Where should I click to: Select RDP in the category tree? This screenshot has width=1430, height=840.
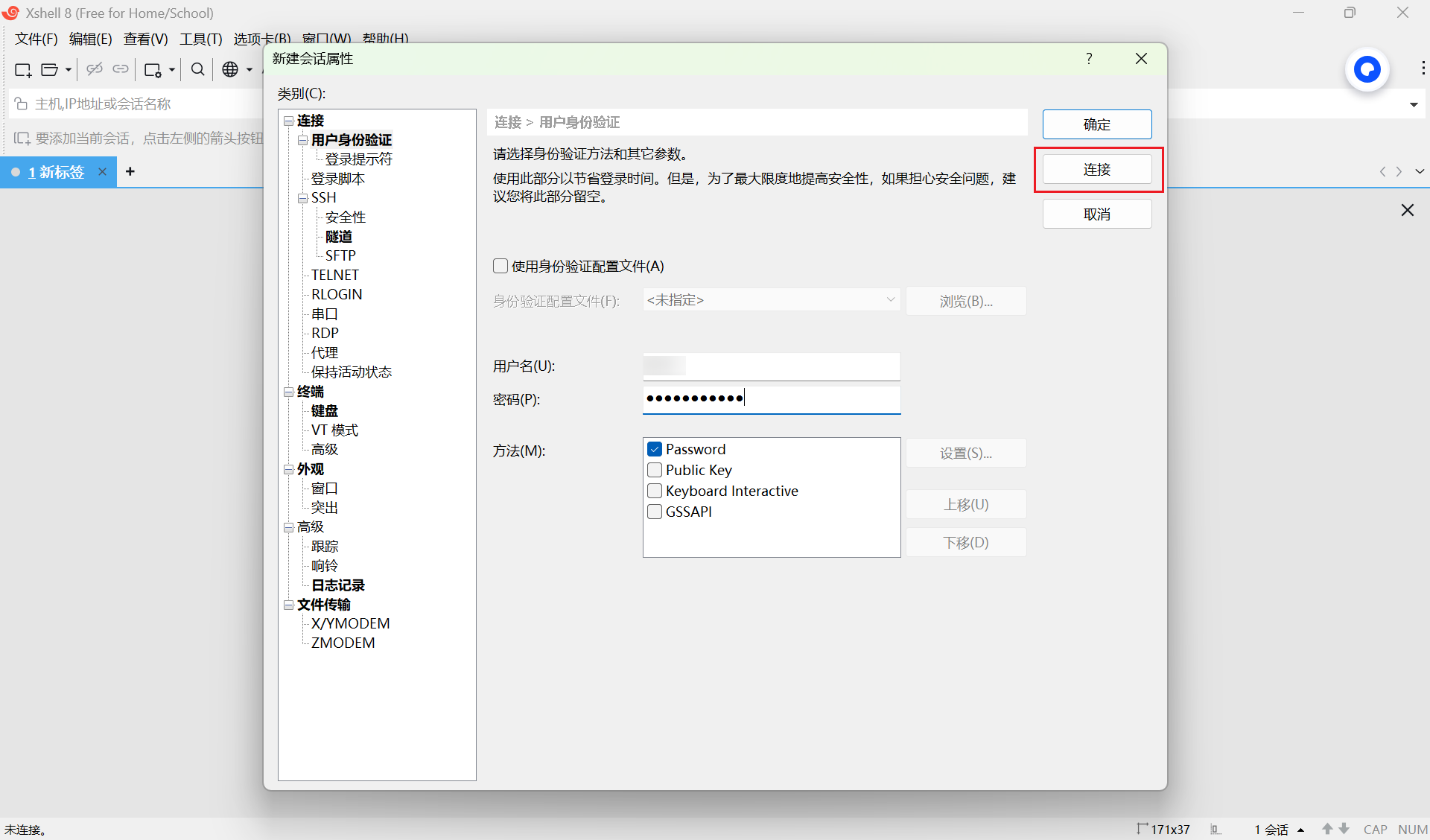325,333
